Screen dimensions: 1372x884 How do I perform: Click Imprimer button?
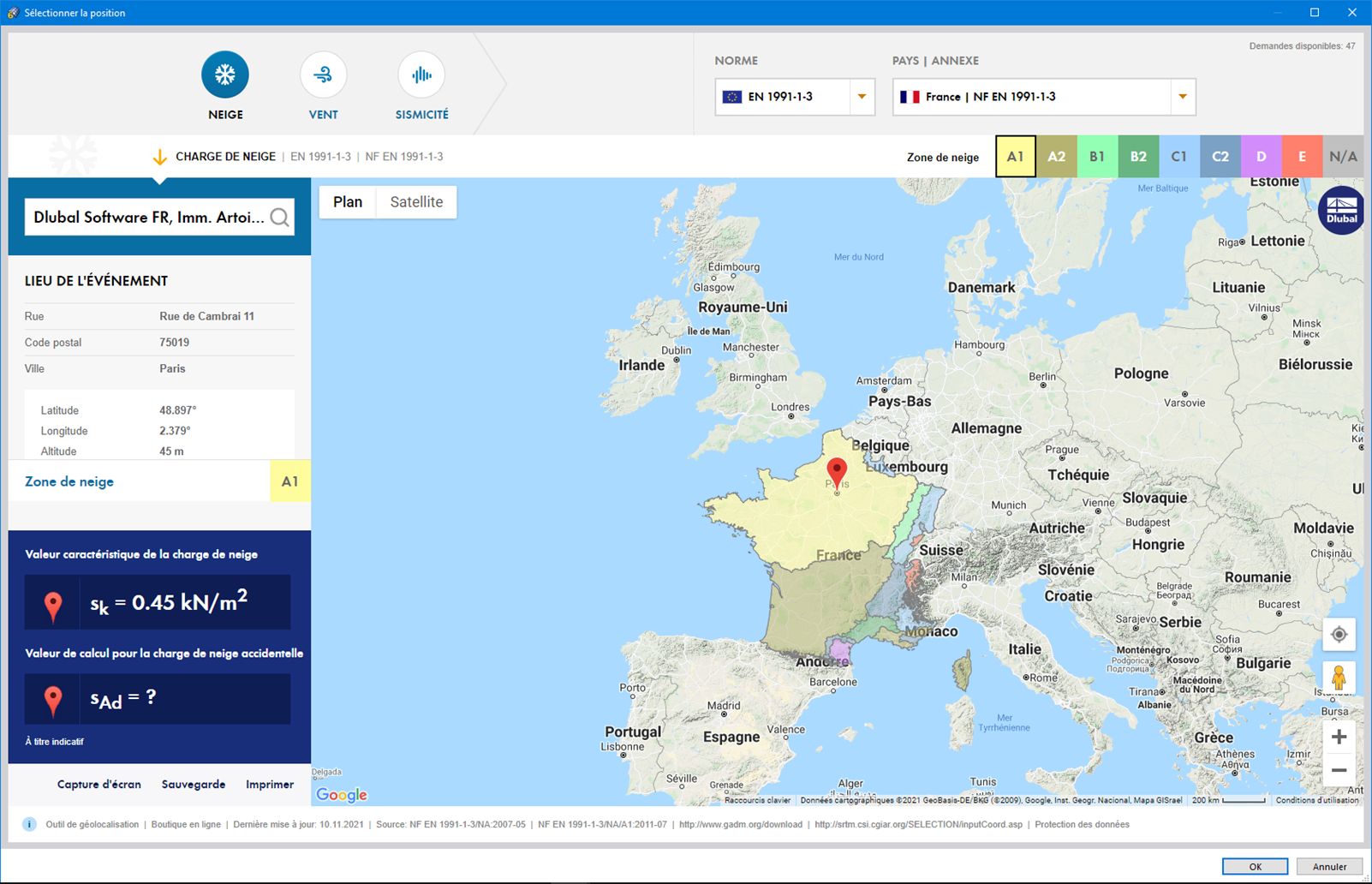point(270,785)
